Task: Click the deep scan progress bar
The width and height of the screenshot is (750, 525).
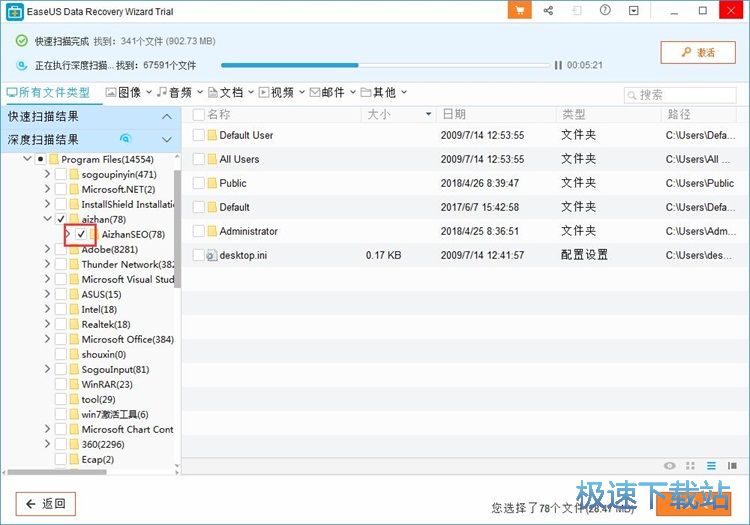Action: pyautogui.click(x=386, y=65)
